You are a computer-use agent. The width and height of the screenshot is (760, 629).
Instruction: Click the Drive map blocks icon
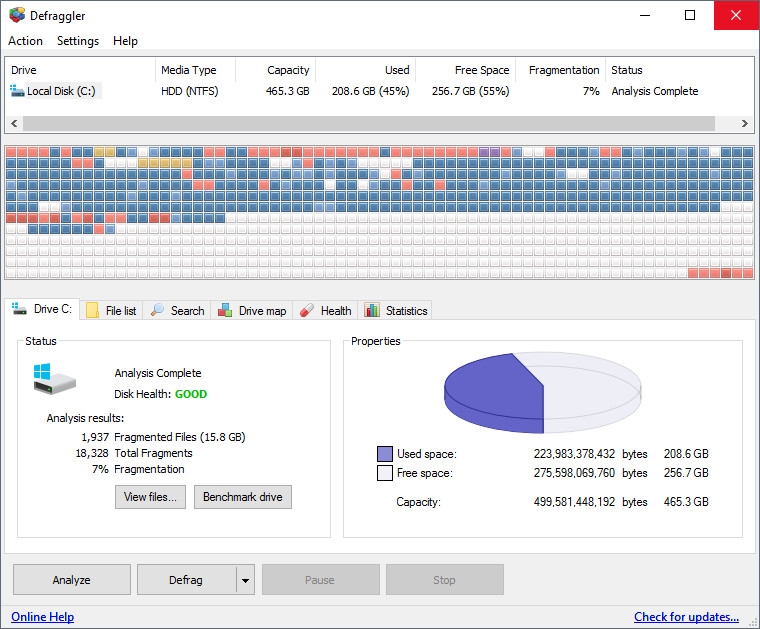[225, 310]
